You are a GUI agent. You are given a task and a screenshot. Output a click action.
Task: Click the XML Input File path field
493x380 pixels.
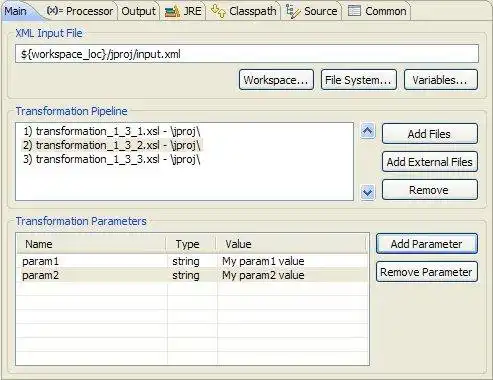point(247,54)
